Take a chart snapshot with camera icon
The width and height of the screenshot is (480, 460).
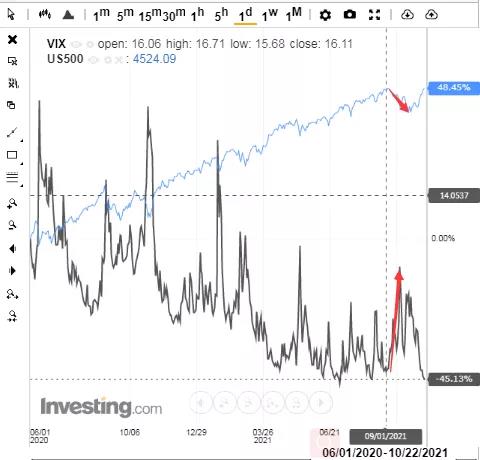pyautogui.click(x=350, y=14)
